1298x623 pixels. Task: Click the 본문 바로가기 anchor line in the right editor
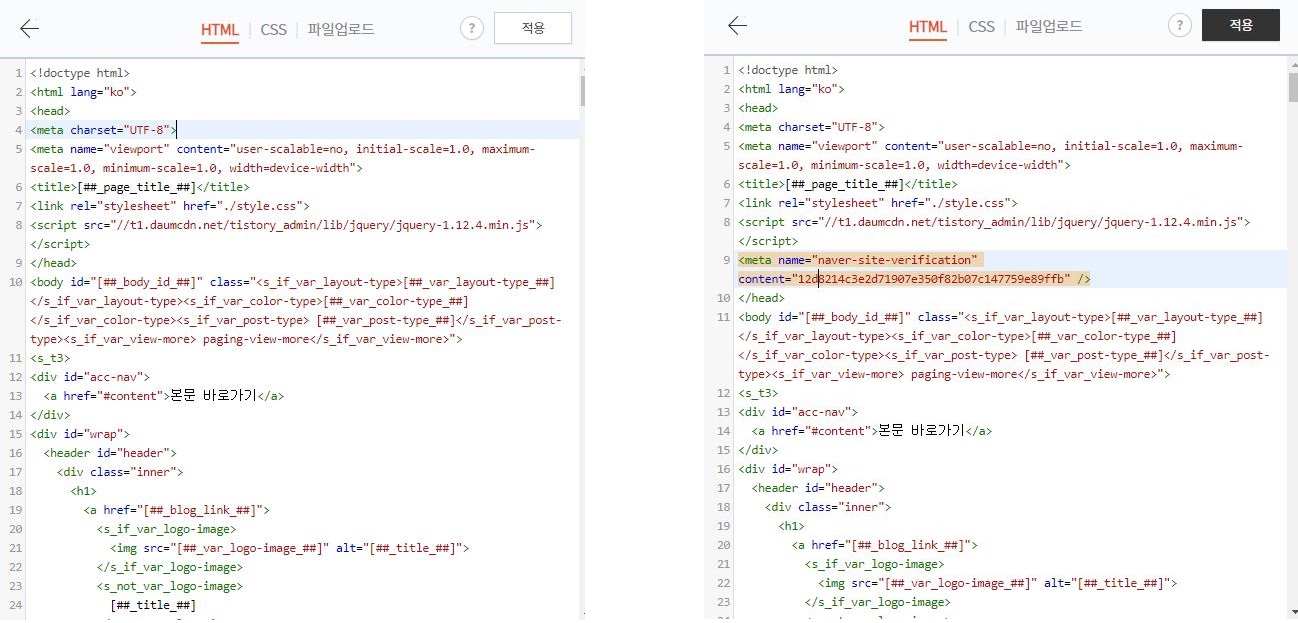pos(872,431)
